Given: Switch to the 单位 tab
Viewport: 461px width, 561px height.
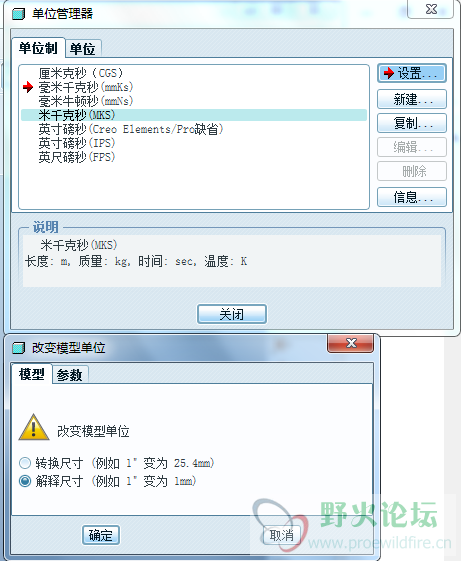Looking at the screenshot, I should [x=83, y=49].
